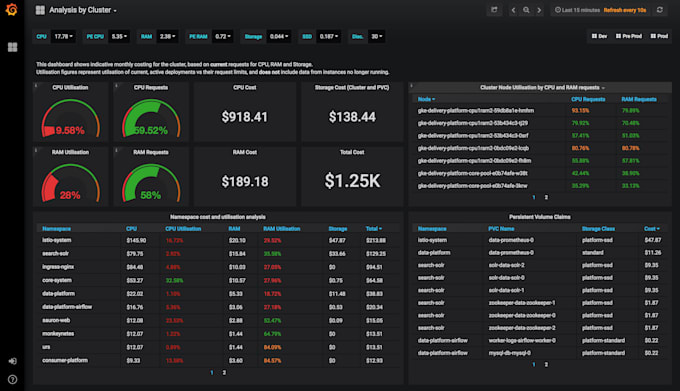This screenshot has width=680, height=391.
Task: Click the CPU Cost panel title
Action: pos(245,87)
